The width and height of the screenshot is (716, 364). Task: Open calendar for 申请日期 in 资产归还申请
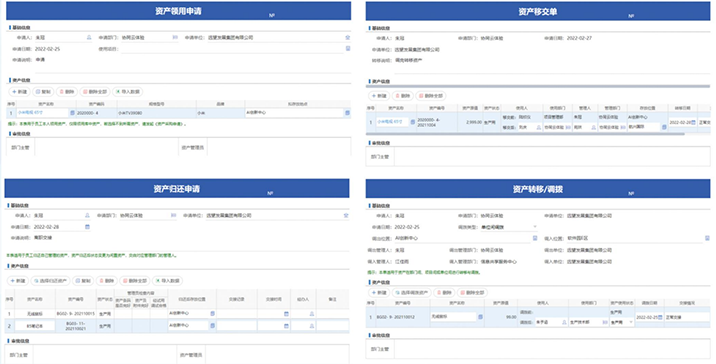(87, 227)
